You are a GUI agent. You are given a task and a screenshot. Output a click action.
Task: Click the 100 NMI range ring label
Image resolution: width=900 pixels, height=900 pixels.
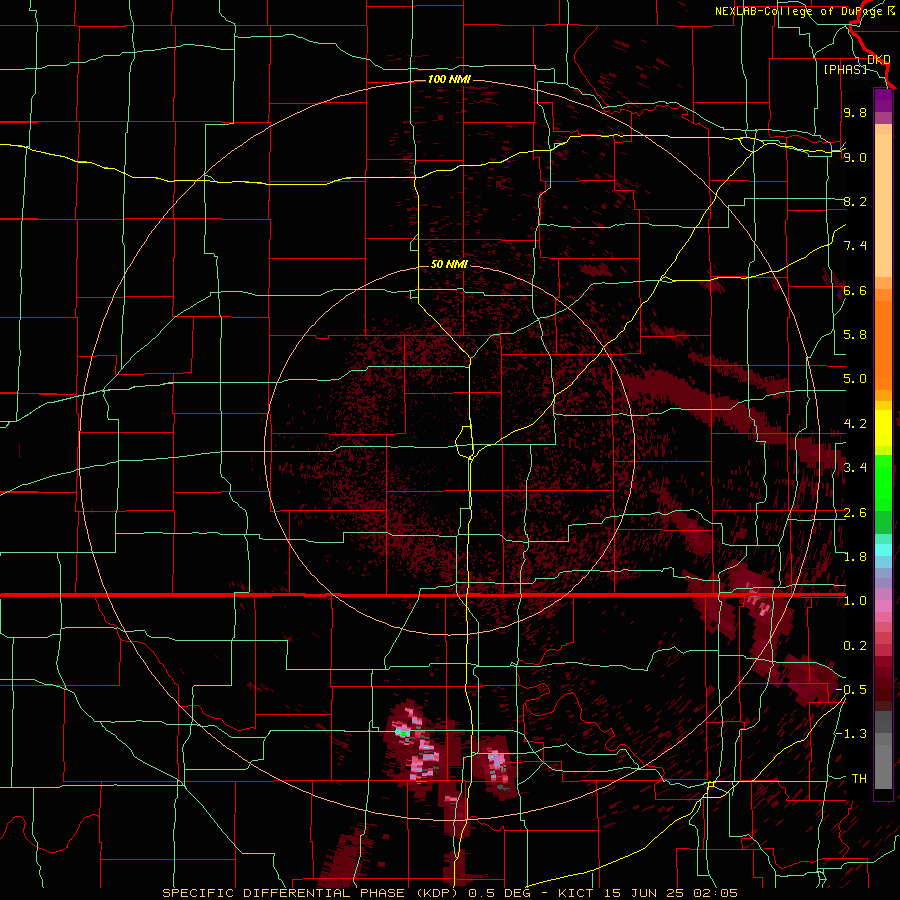(449, 79)
